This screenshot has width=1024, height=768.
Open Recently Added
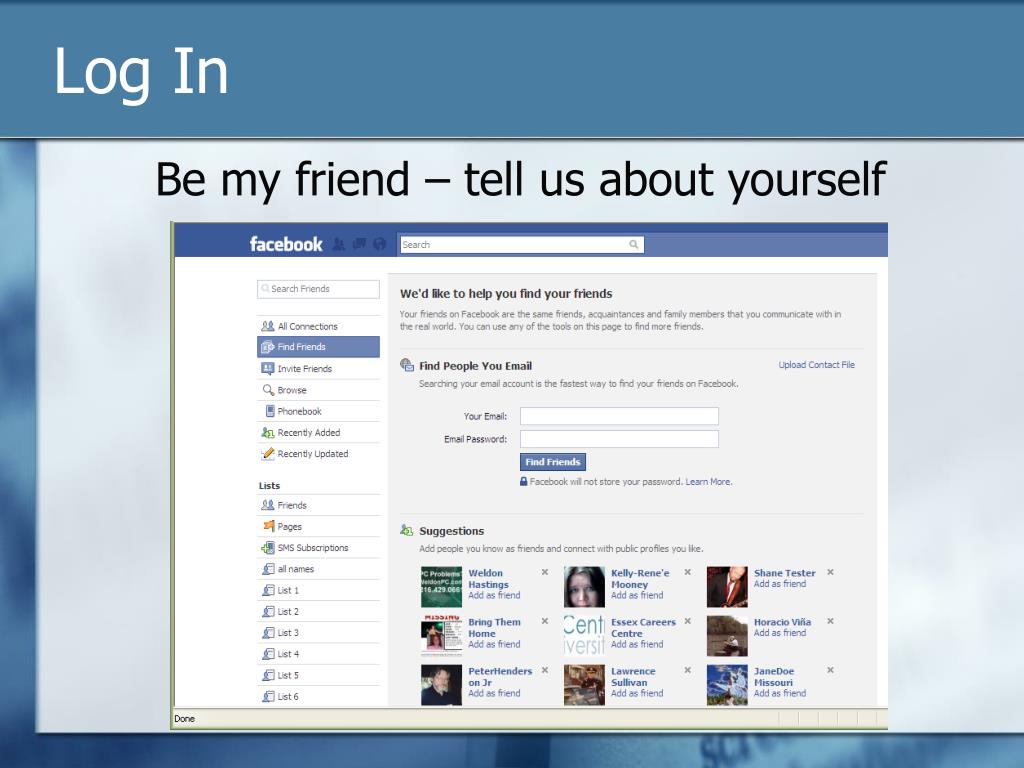click(x=318, y=432)
